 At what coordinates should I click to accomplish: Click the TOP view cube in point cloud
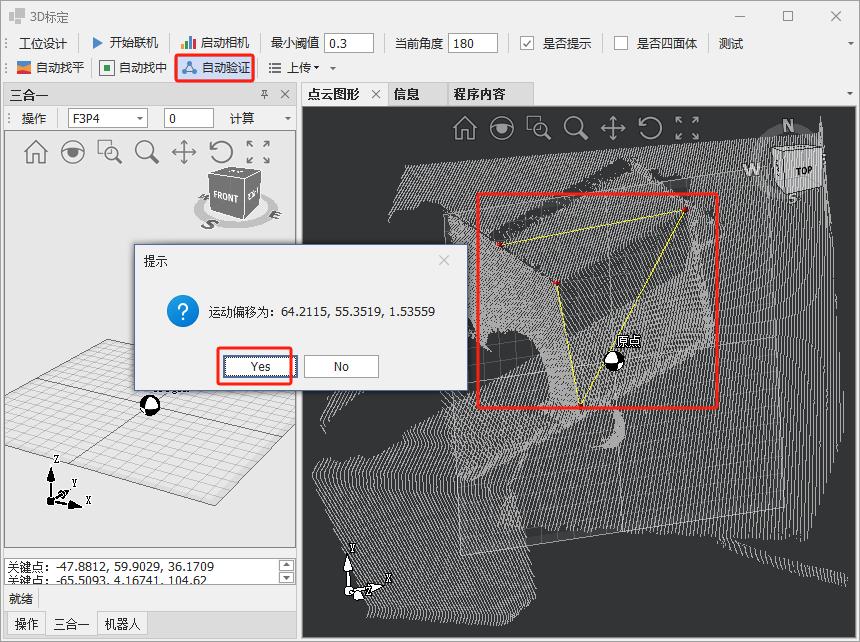[802, 170]
